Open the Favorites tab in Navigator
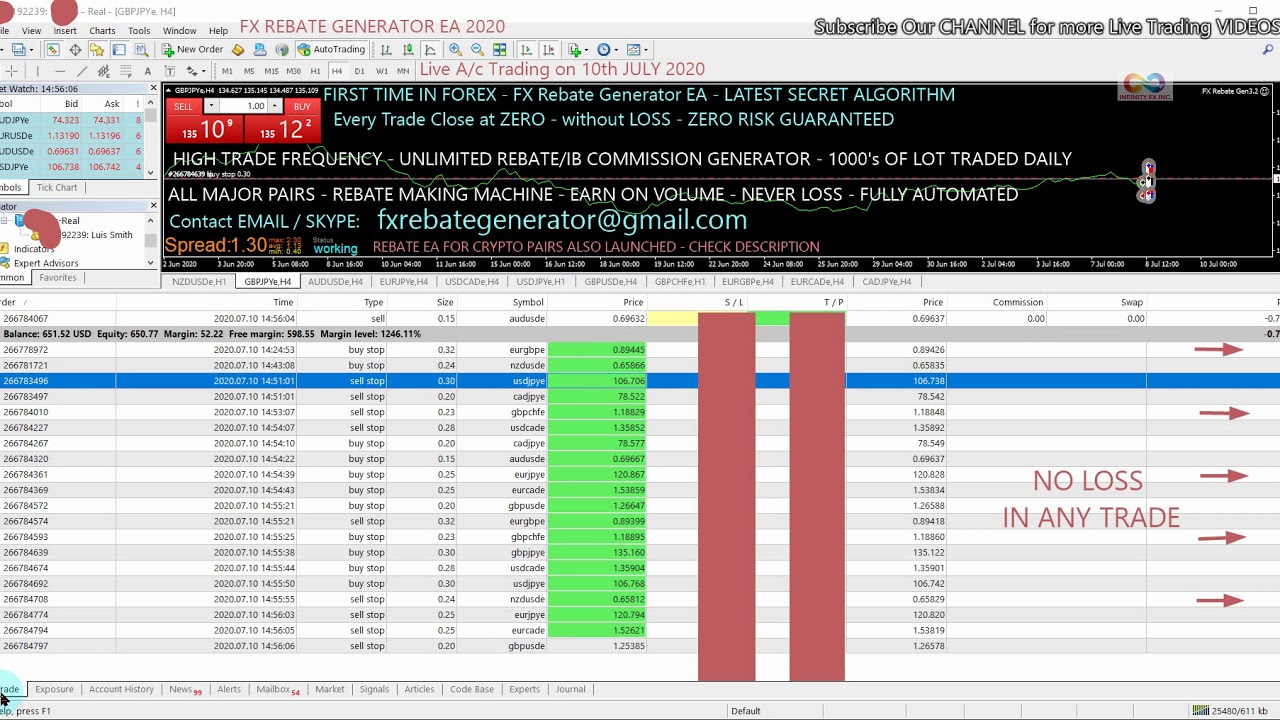The height and width of the screenshot is (720, 1280). (x=57, y=277)
